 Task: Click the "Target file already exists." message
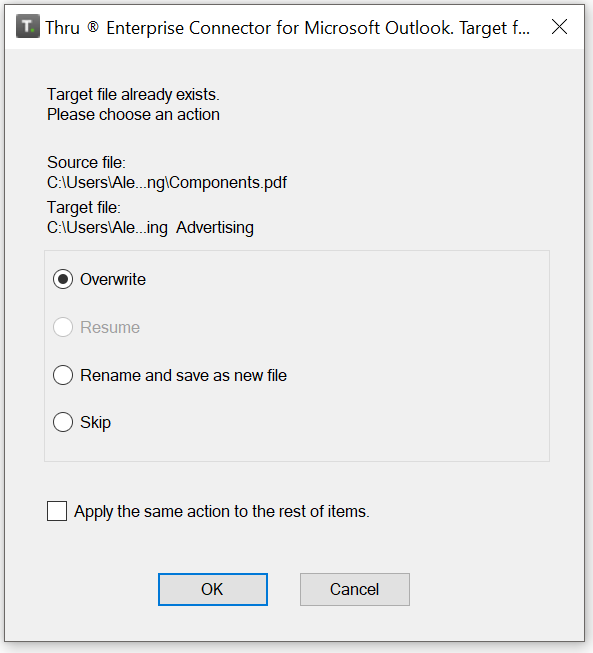133,95
